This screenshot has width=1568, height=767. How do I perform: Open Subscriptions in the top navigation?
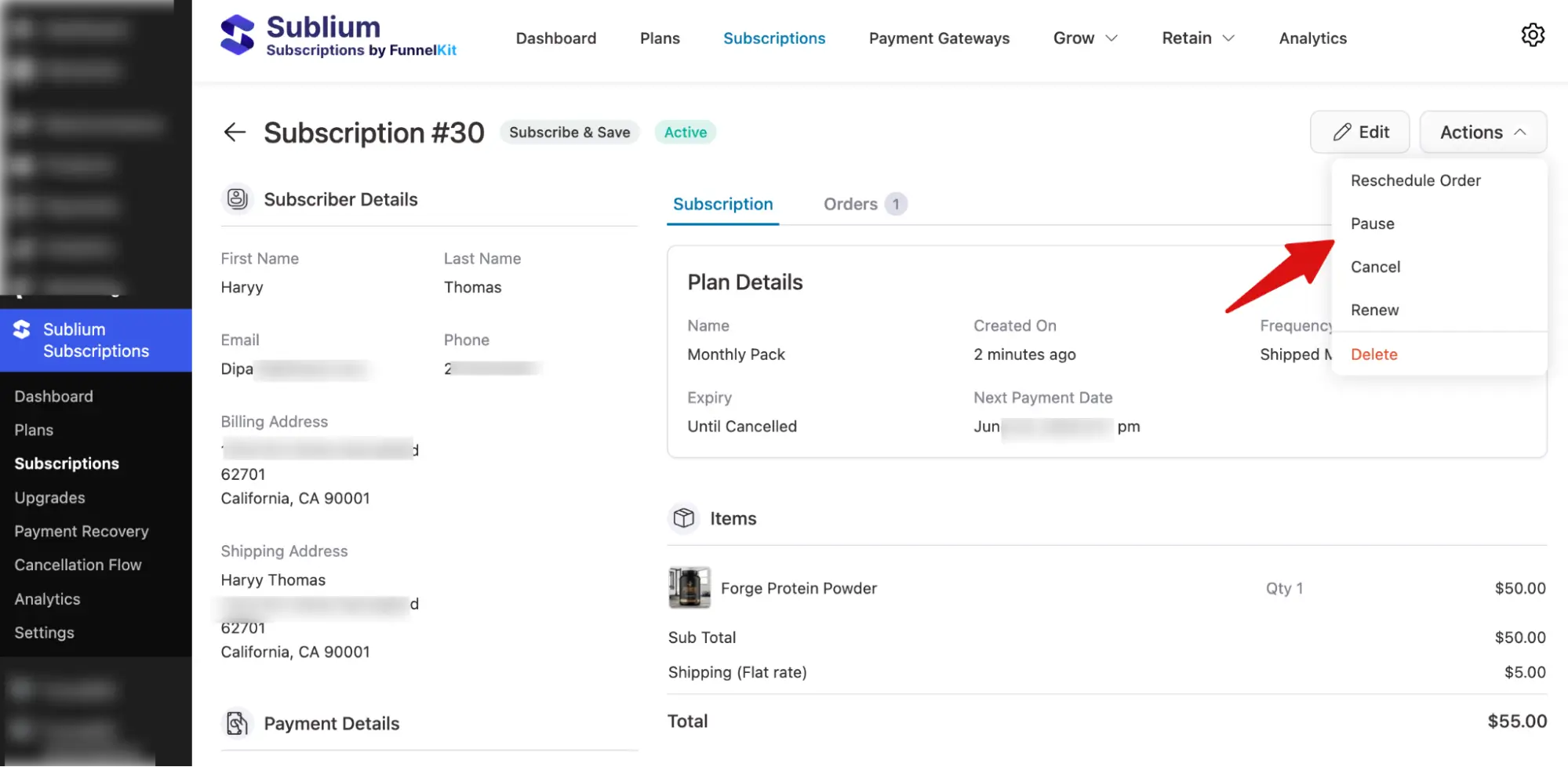click(774, 38)
